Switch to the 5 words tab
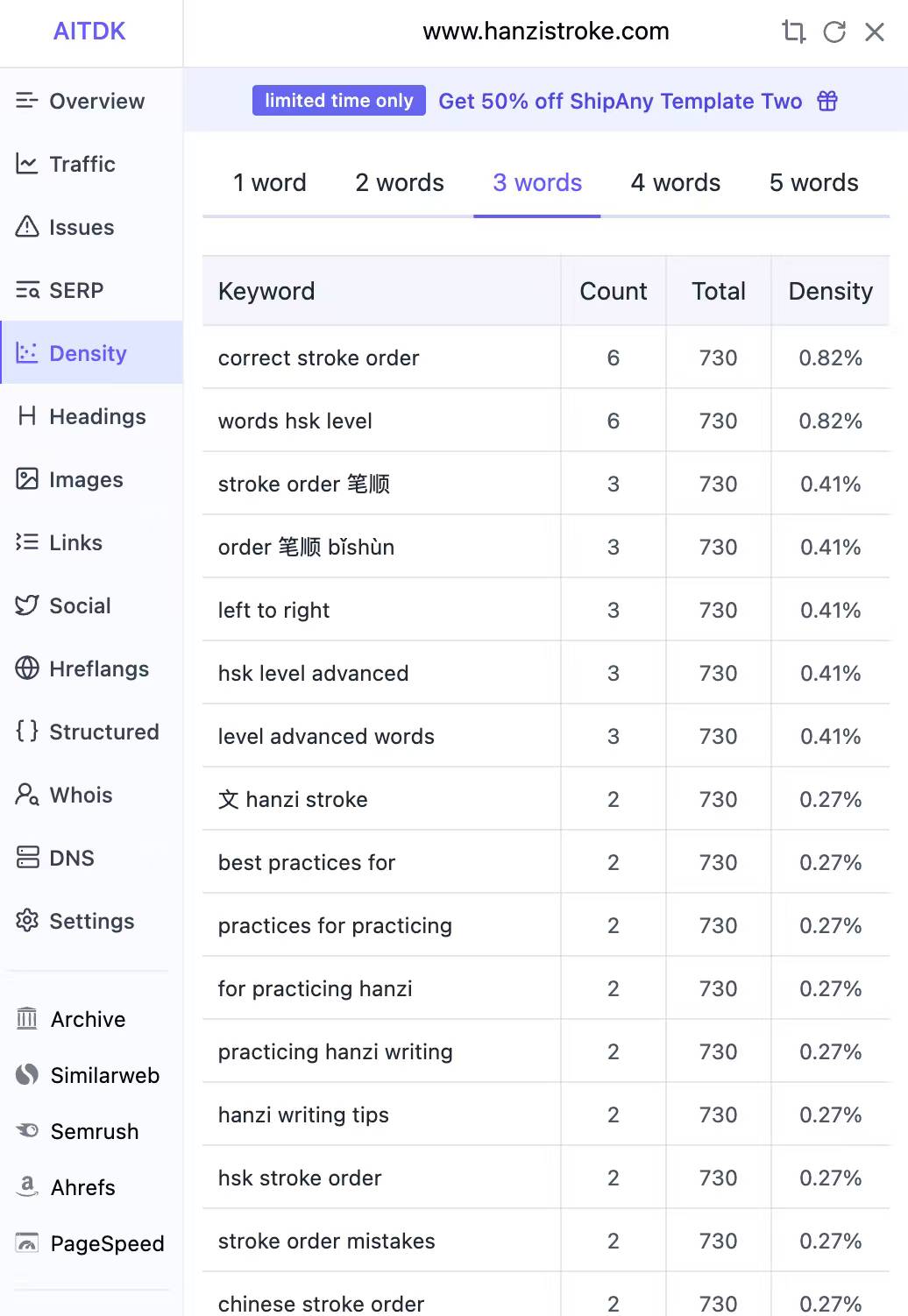908x1316 pixels. [814, 182]
